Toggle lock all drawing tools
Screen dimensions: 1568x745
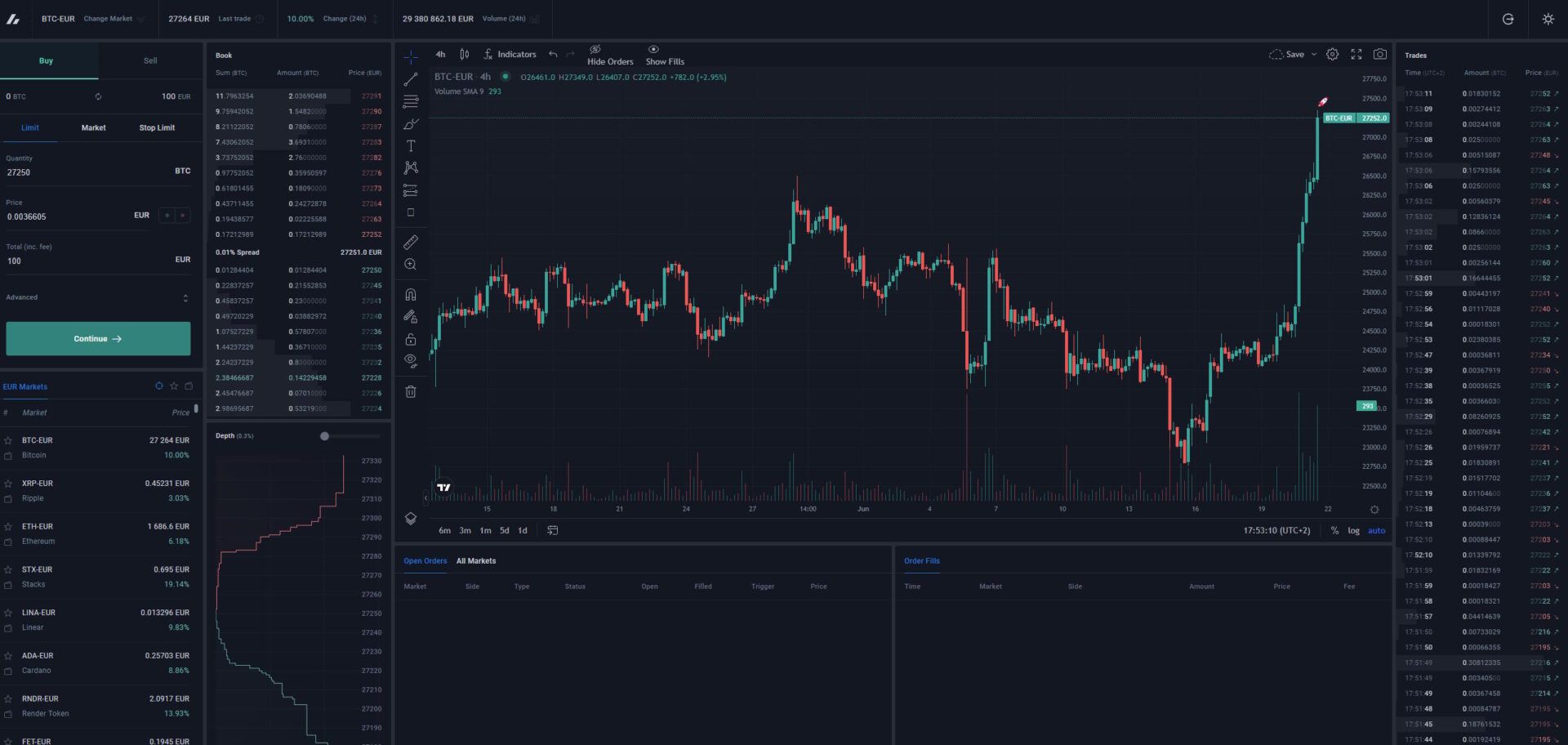411,339
